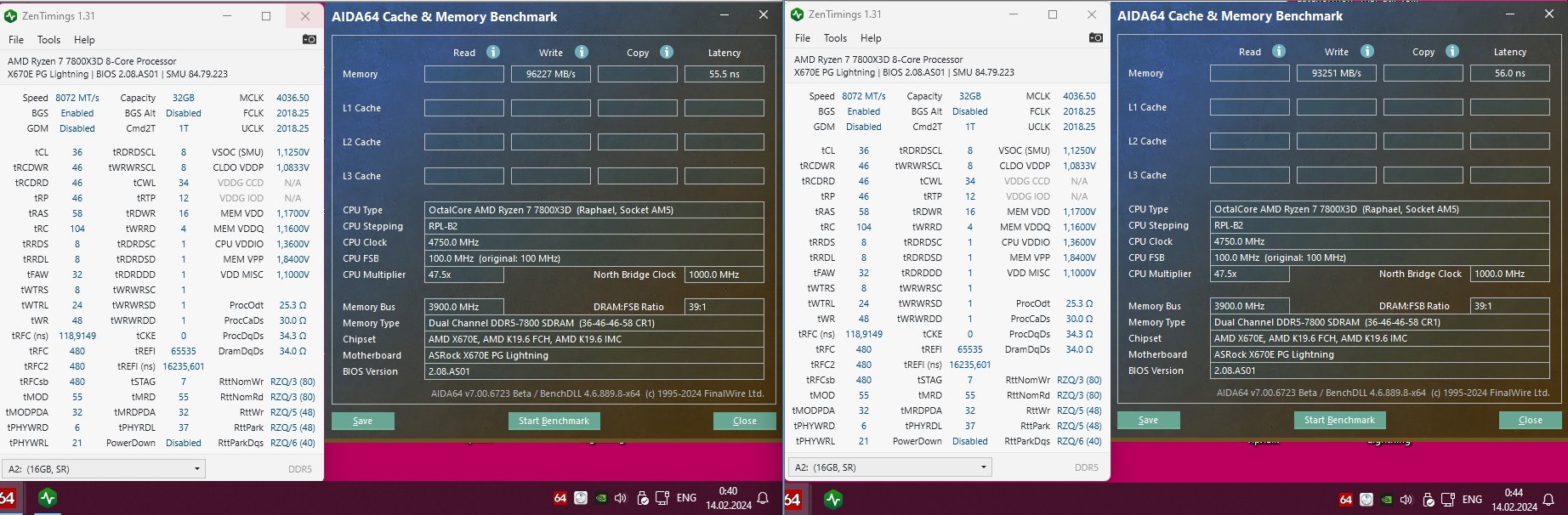Click safely remove USB icon near 0:40 clock
Screen dimensions: 1568x515
(x=643, y=498)
